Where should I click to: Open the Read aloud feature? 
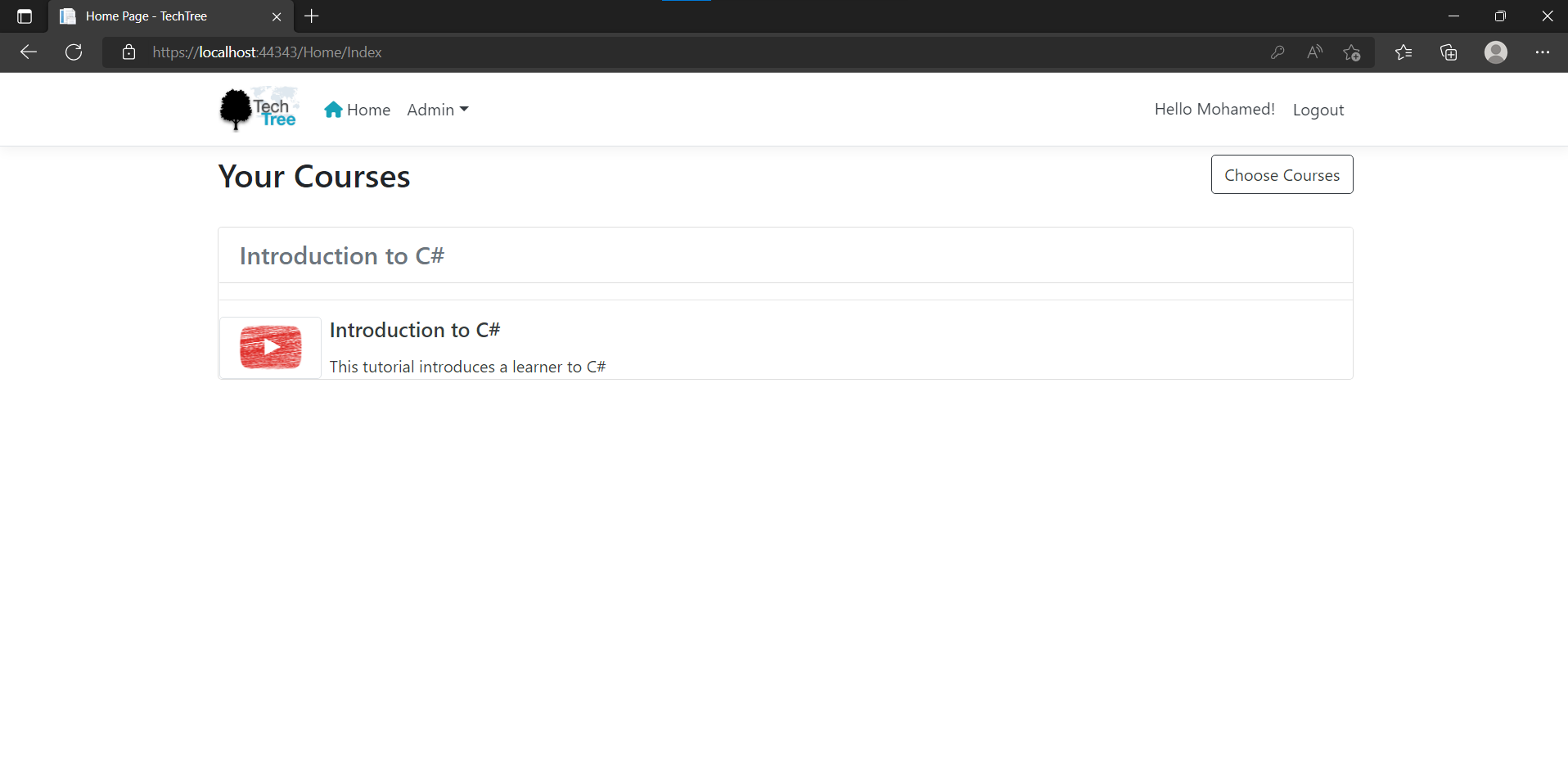click(1314, 52)
